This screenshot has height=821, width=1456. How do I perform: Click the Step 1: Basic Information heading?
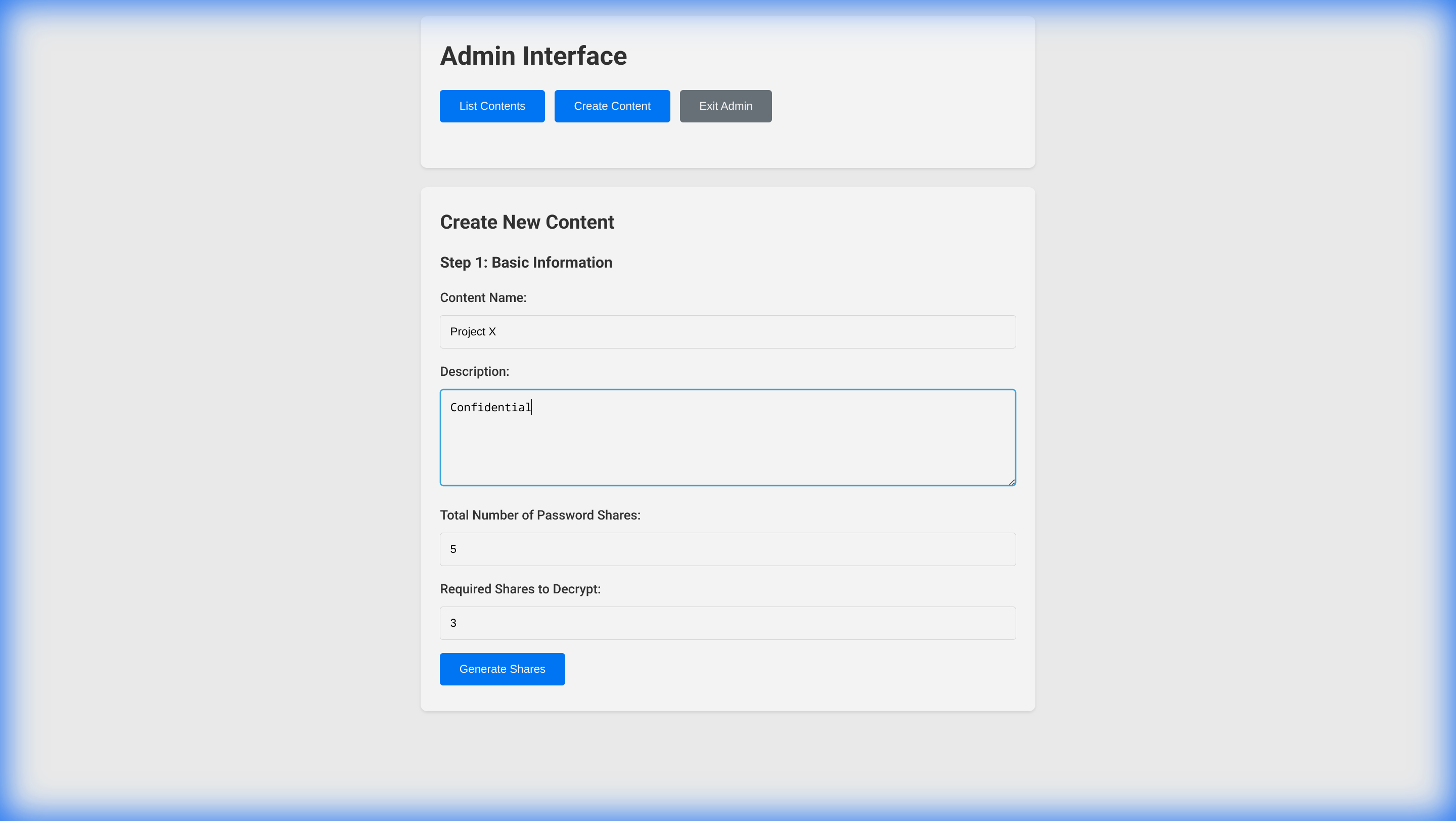[526, 263]
